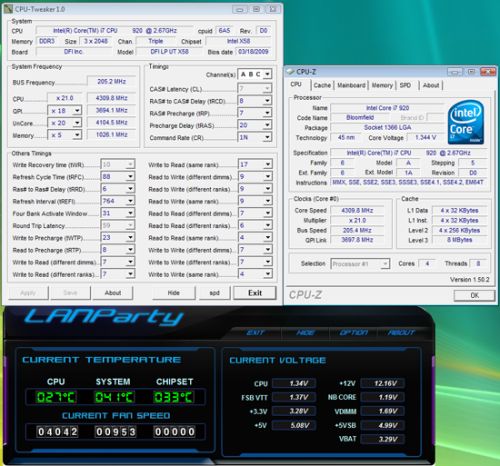Open the QPI multiplier x 18 dropdown
This screenshot has height=466, width=500.
[65, 111]
